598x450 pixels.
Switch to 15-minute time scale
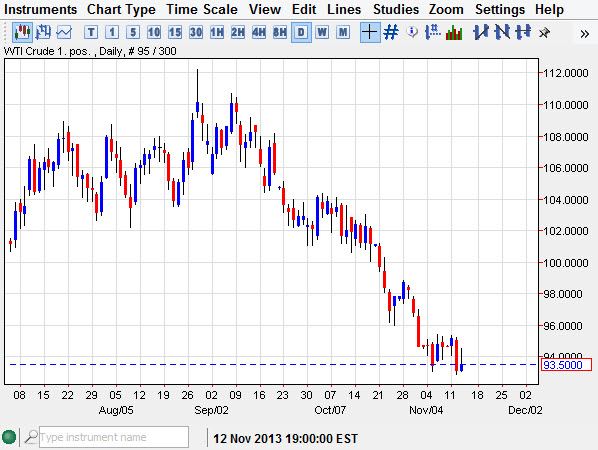tap(175, 32)
